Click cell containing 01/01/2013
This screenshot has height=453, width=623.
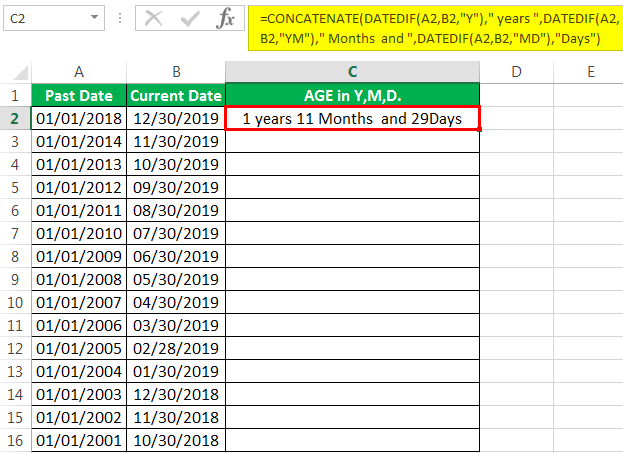(x=79, y=164)
